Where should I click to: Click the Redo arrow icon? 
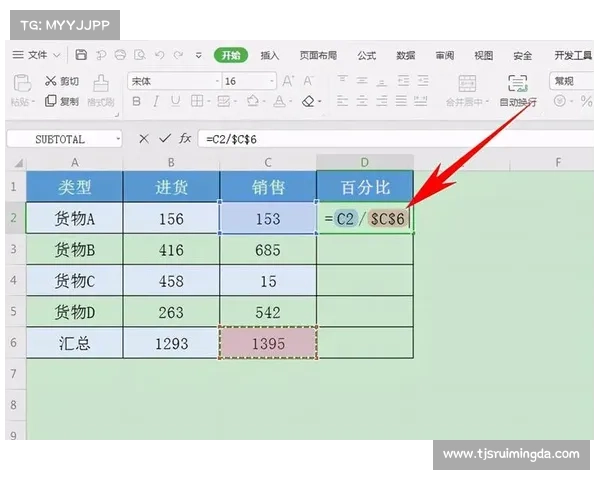[178, 55]
